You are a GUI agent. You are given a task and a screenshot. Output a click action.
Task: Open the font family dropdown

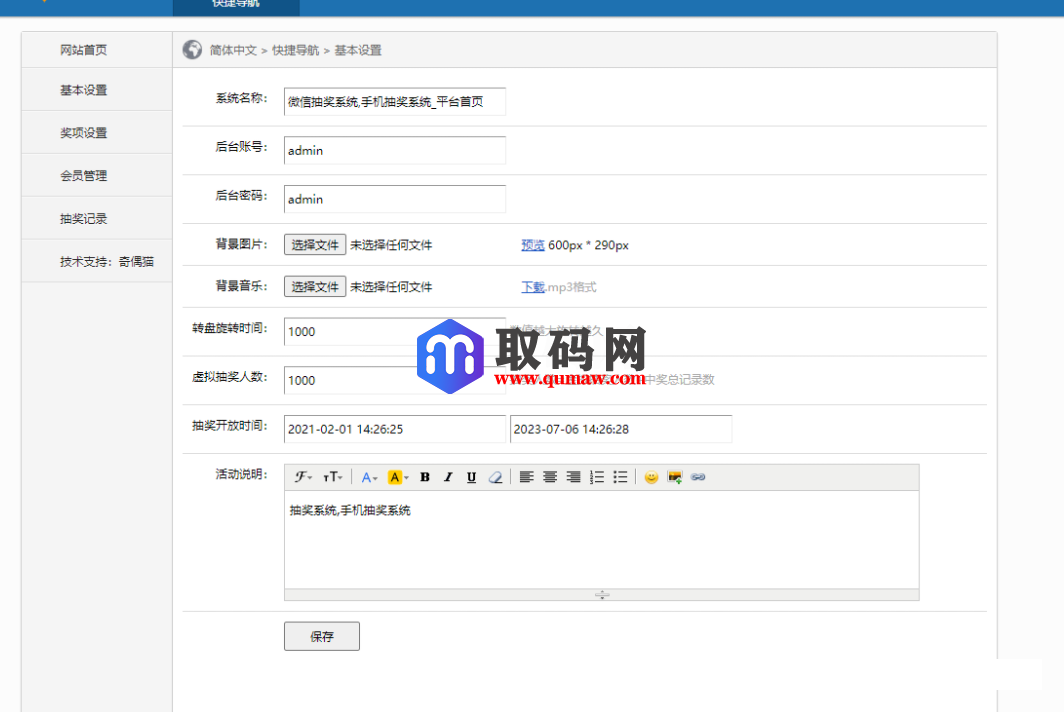point(303,477)
